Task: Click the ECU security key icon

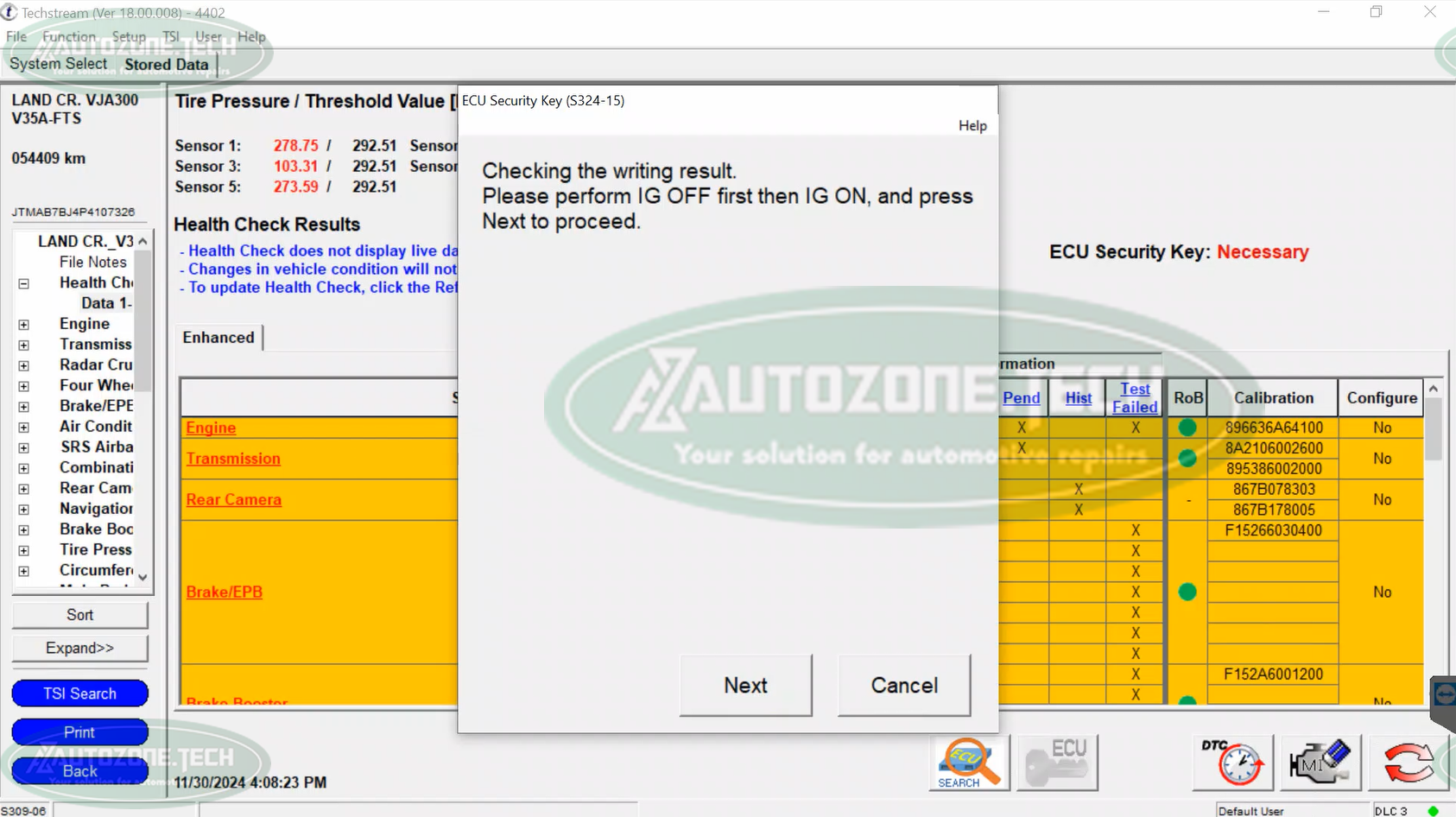Action: 1057,763
